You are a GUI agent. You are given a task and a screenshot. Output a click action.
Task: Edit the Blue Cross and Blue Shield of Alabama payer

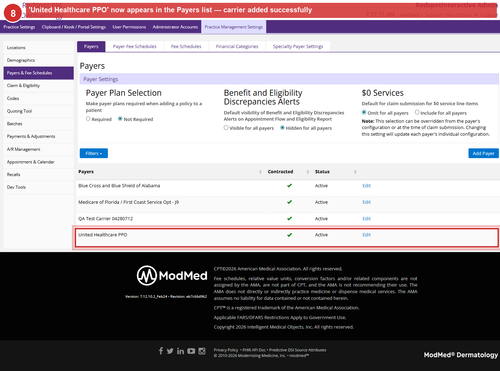(x=366, y=186)
